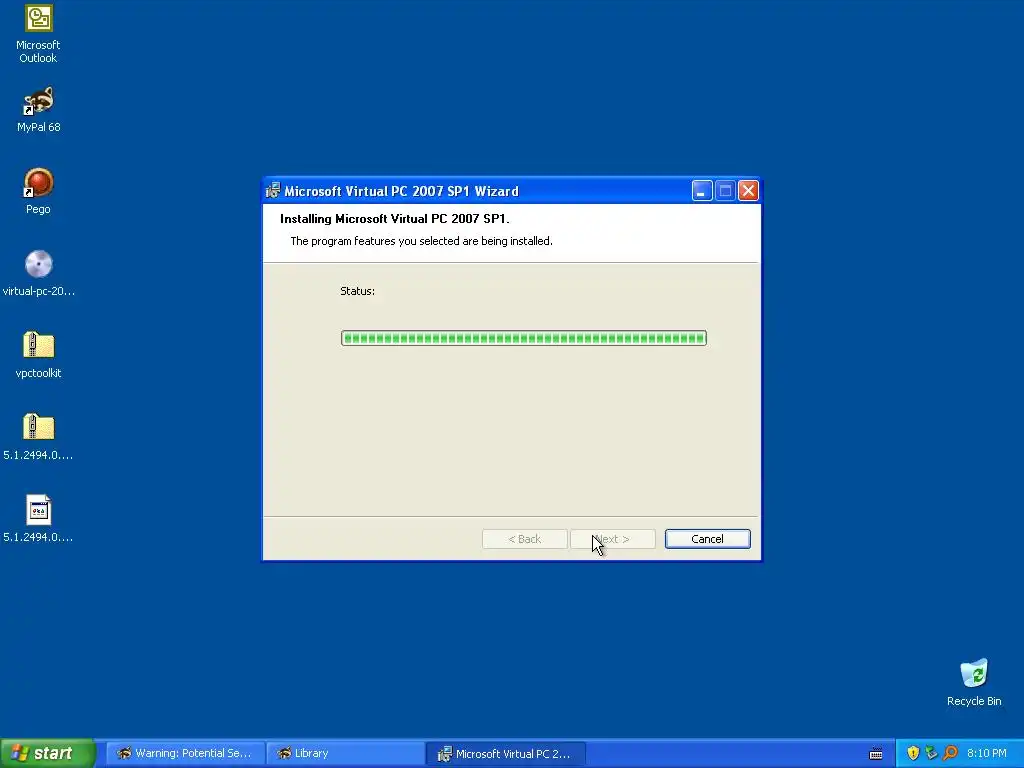This screenshot has height=768, width=1024.
Task: Select the Recycle Bin icon
Action: tap(974, 682)
